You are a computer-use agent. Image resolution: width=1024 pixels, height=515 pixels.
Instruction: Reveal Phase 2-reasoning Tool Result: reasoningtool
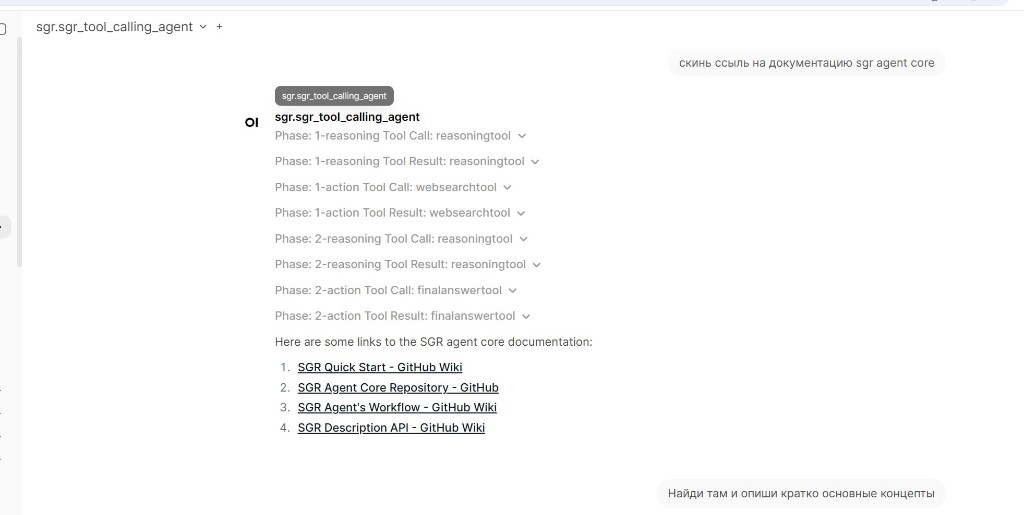coord(408,265)
